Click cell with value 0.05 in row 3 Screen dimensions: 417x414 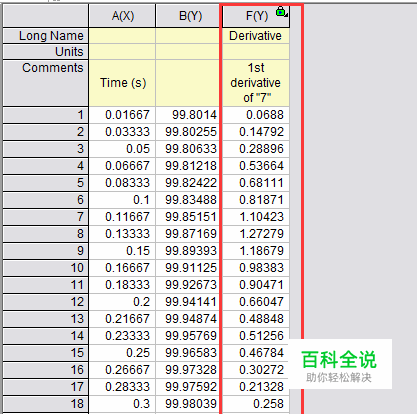(122, 149)
